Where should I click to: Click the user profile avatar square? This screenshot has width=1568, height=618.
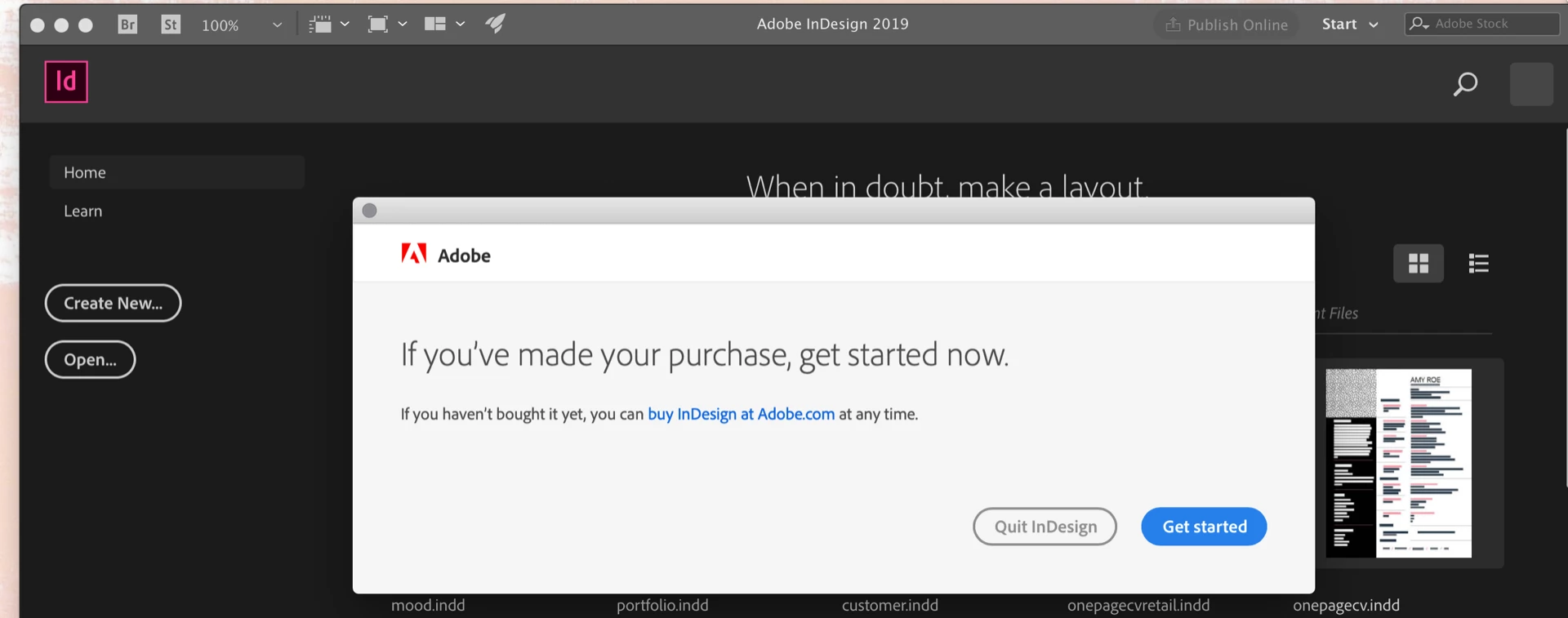[x=1531, y=84]
